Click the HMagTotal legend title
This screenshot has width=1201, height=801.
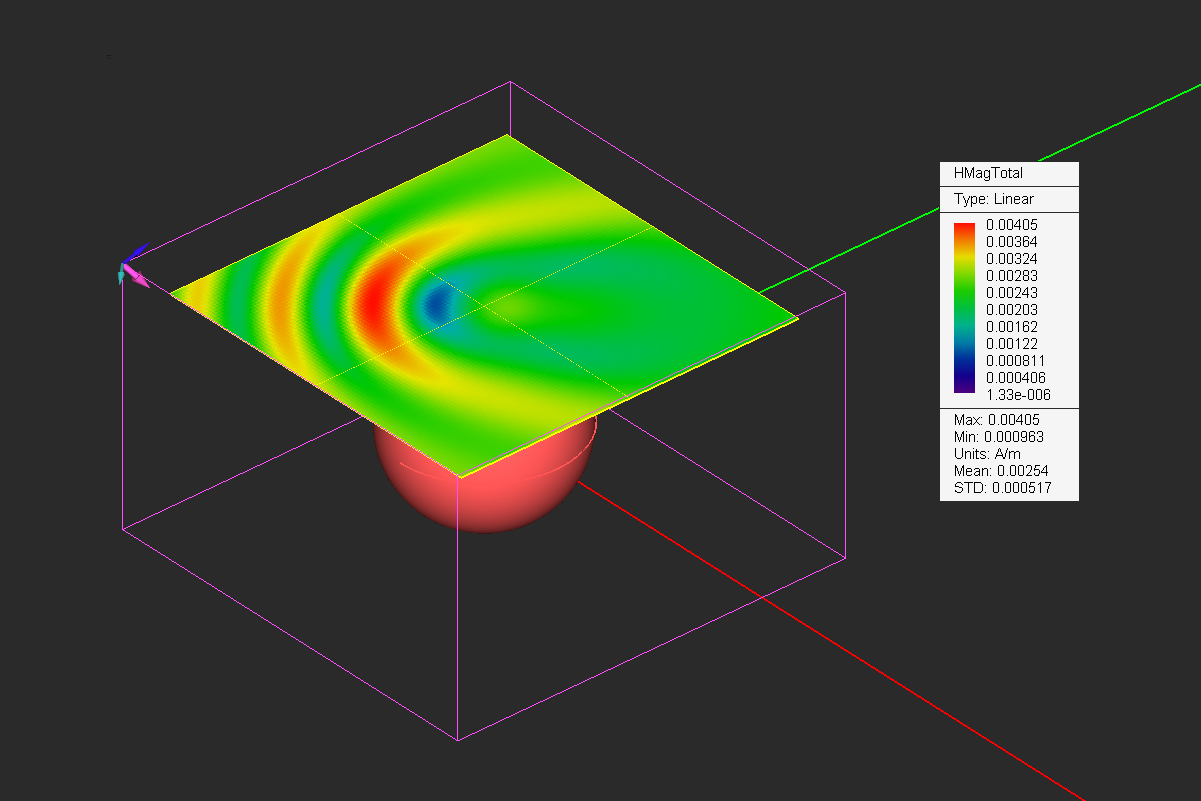988,173
